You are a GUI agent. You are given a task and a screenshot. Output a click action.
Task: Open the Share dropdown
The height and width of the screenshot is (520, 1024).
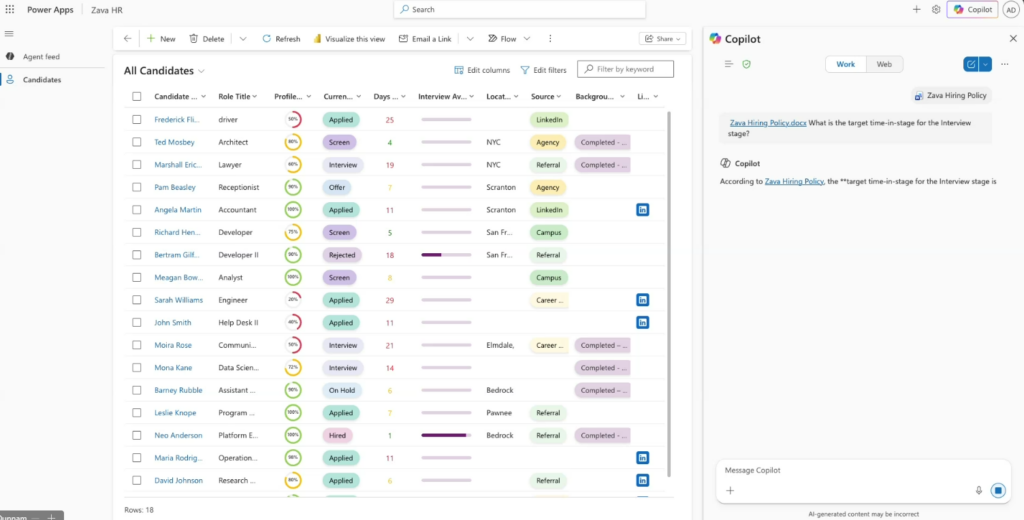pos(663,39)
